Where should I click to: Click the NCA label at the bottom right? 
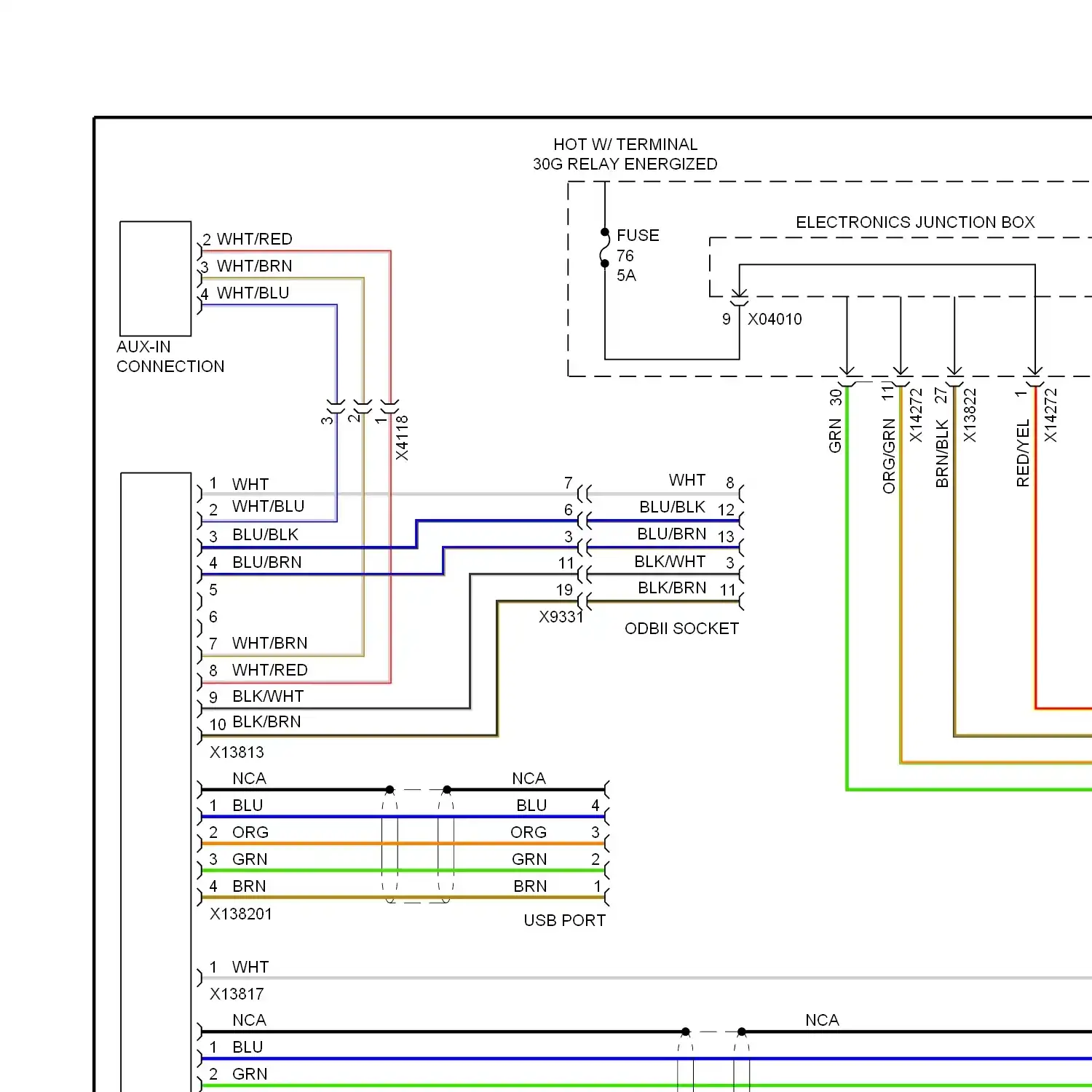[x=822, y=1020]
